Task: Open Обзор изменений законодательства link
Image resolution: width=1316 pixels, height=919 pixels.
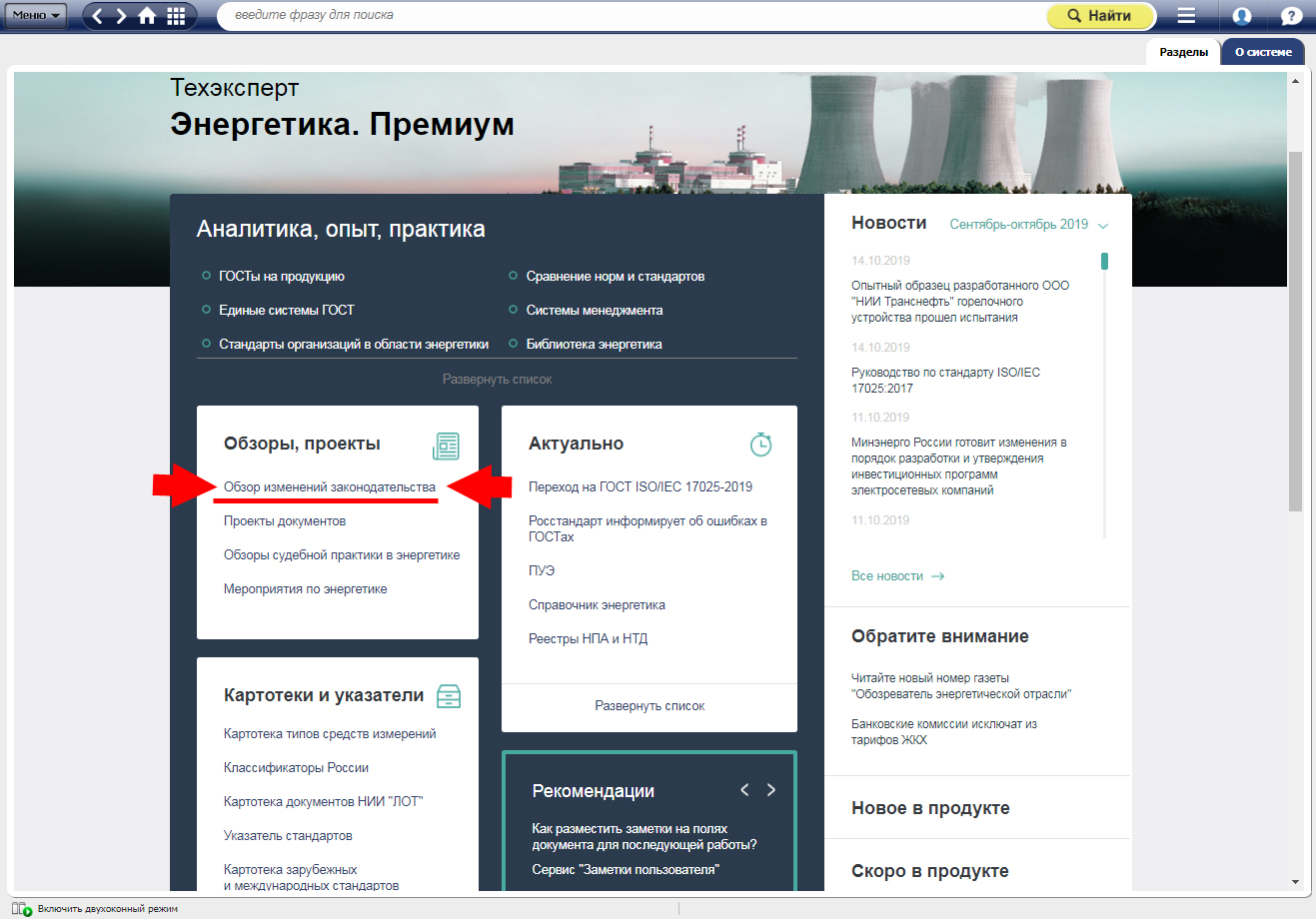Action: (330, 487)
